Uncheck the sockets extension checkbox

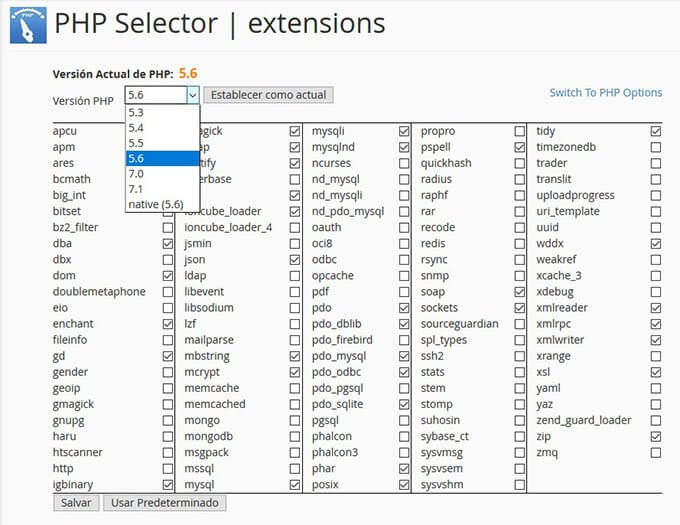pos(520,308)
